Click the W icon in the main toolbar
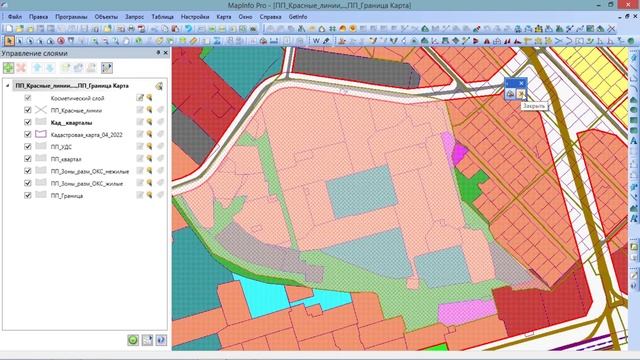The image size is (640, 360). pyautogui.click(x=316, y=41)
